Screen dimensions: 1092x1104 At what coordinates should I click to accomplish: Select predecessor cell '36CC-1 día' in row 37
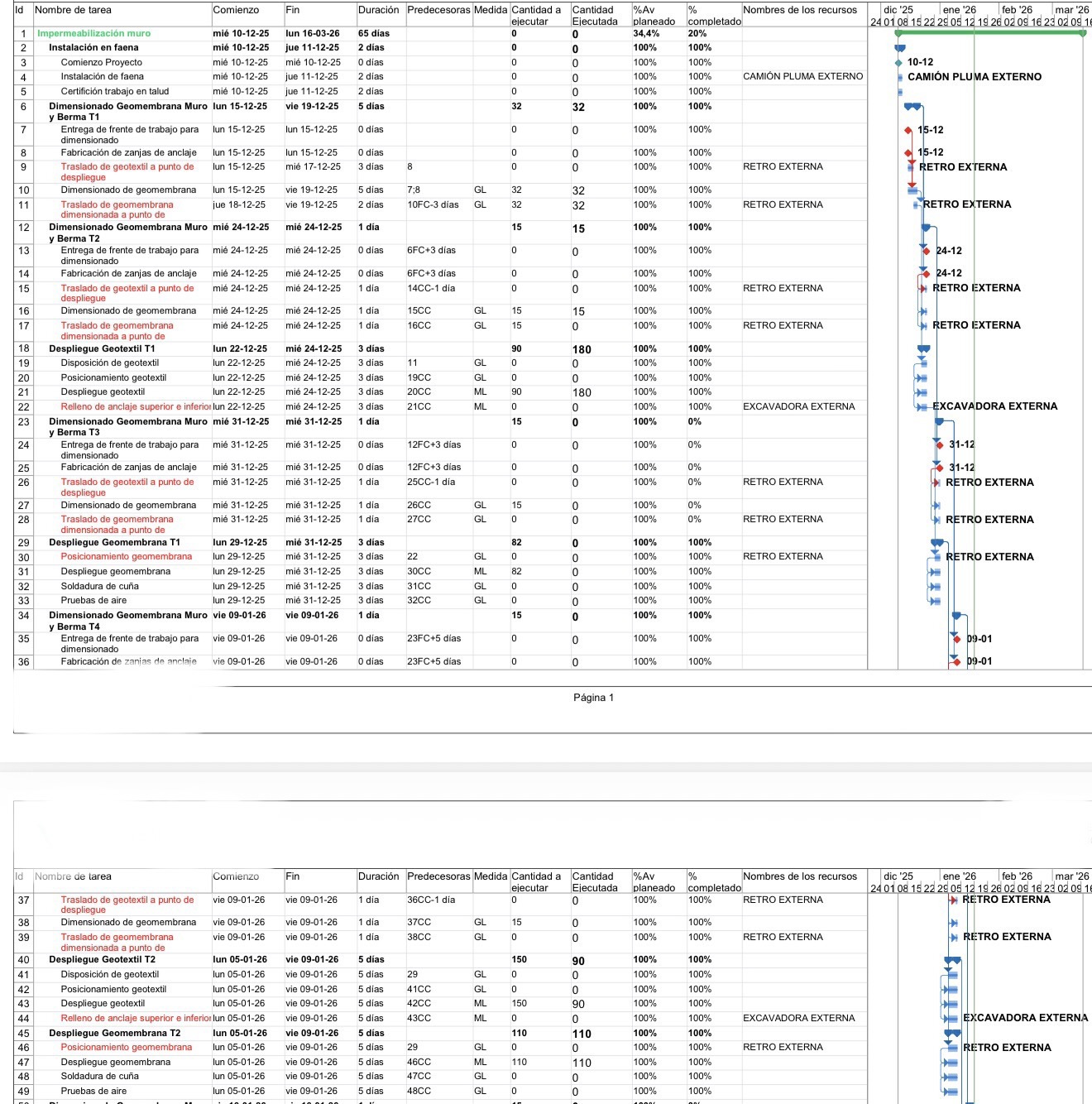(x=431, y=900)
